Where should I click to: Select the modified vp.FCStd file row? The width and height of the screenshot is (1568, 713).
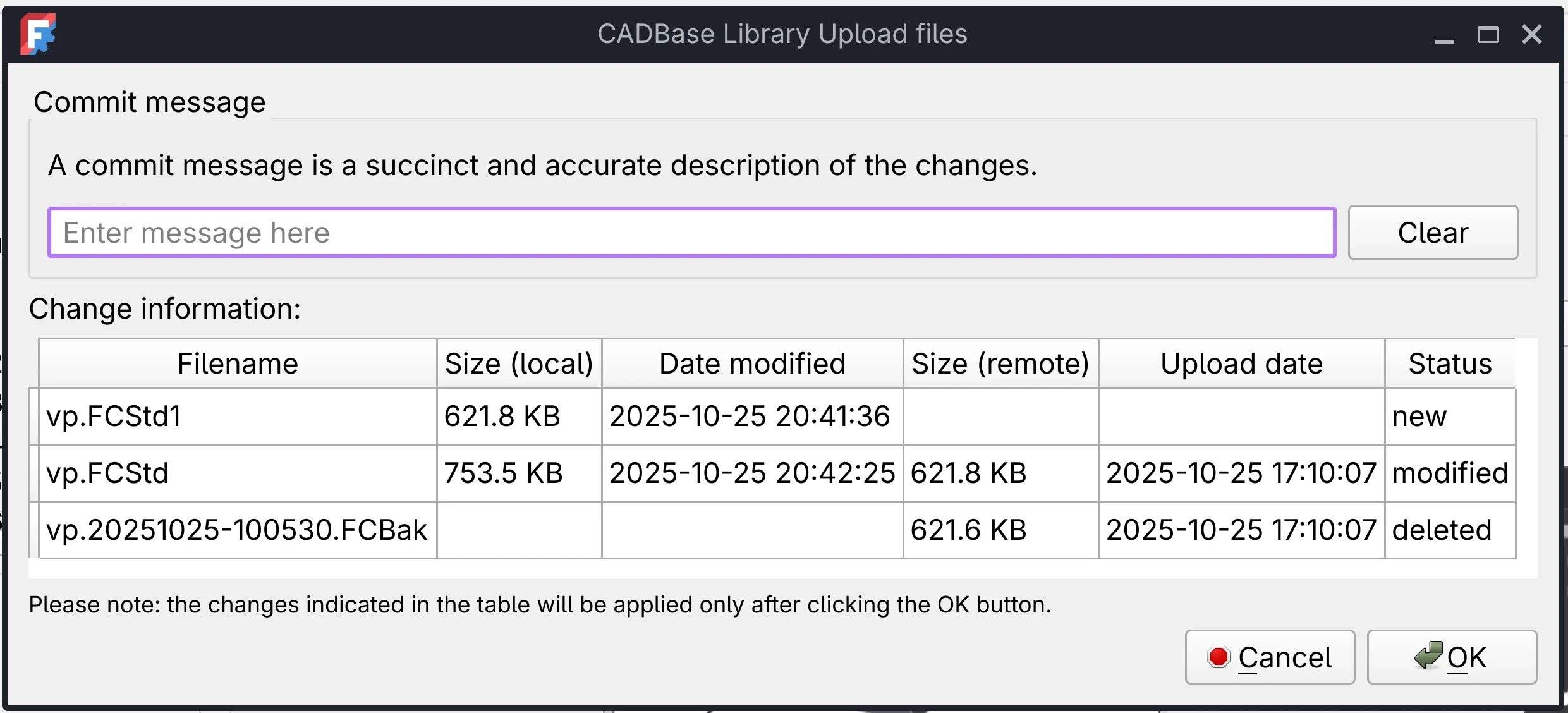237,472
